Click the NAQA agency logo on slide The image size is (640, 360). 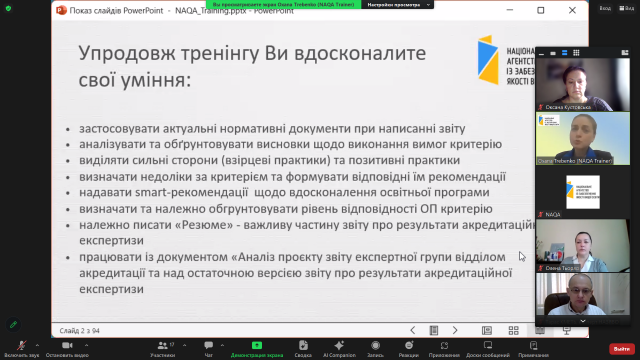tap(507, 60)
